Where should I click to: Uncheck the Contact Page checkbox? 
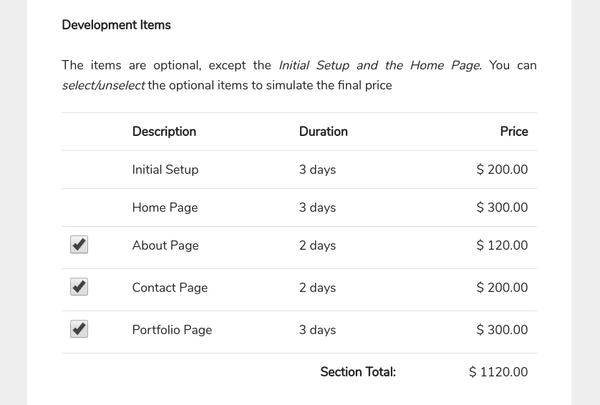point(79,287)
